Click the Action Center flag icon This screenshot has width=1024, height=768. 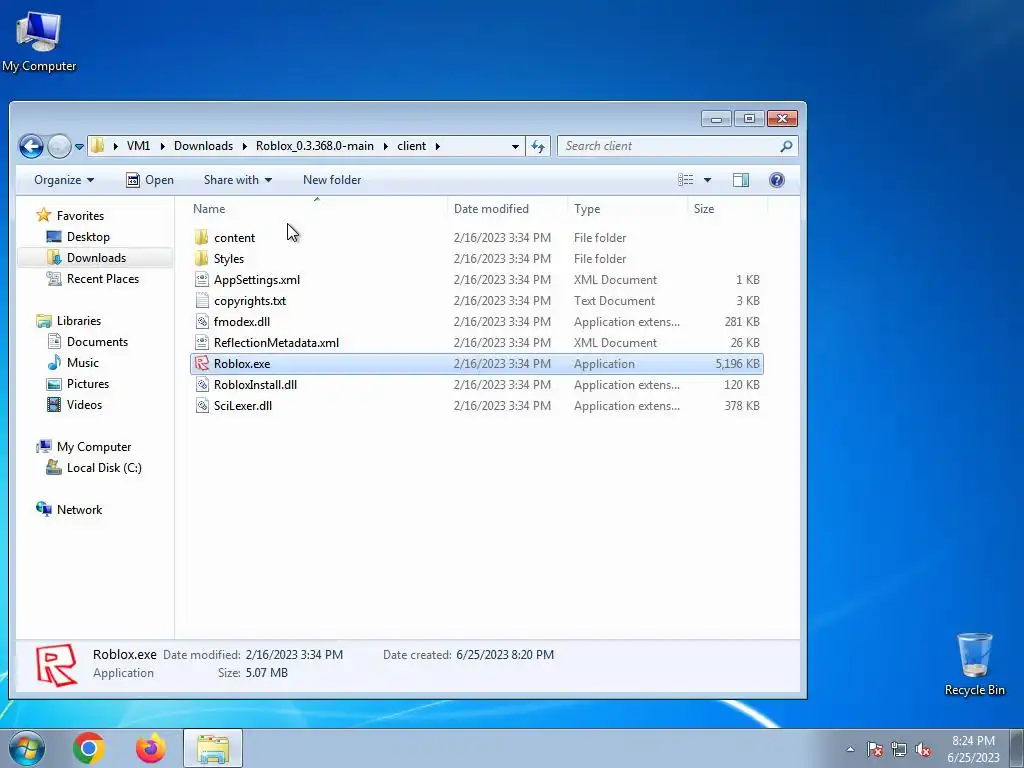pyautogui.click(x=875, y=749)
